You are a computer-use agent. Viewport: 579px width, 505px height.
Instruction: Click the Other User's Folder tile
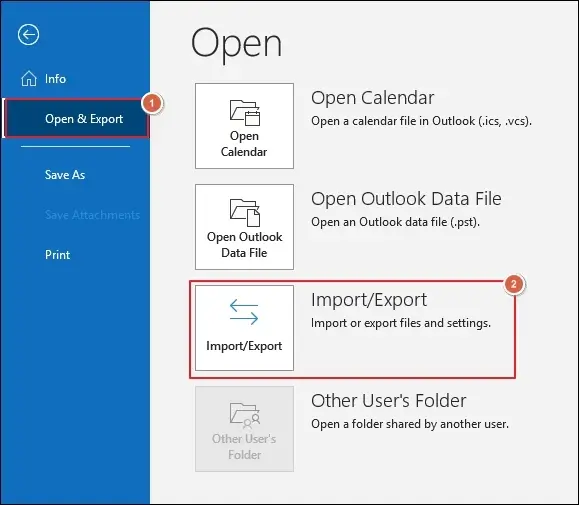click(x=244, y=429)
